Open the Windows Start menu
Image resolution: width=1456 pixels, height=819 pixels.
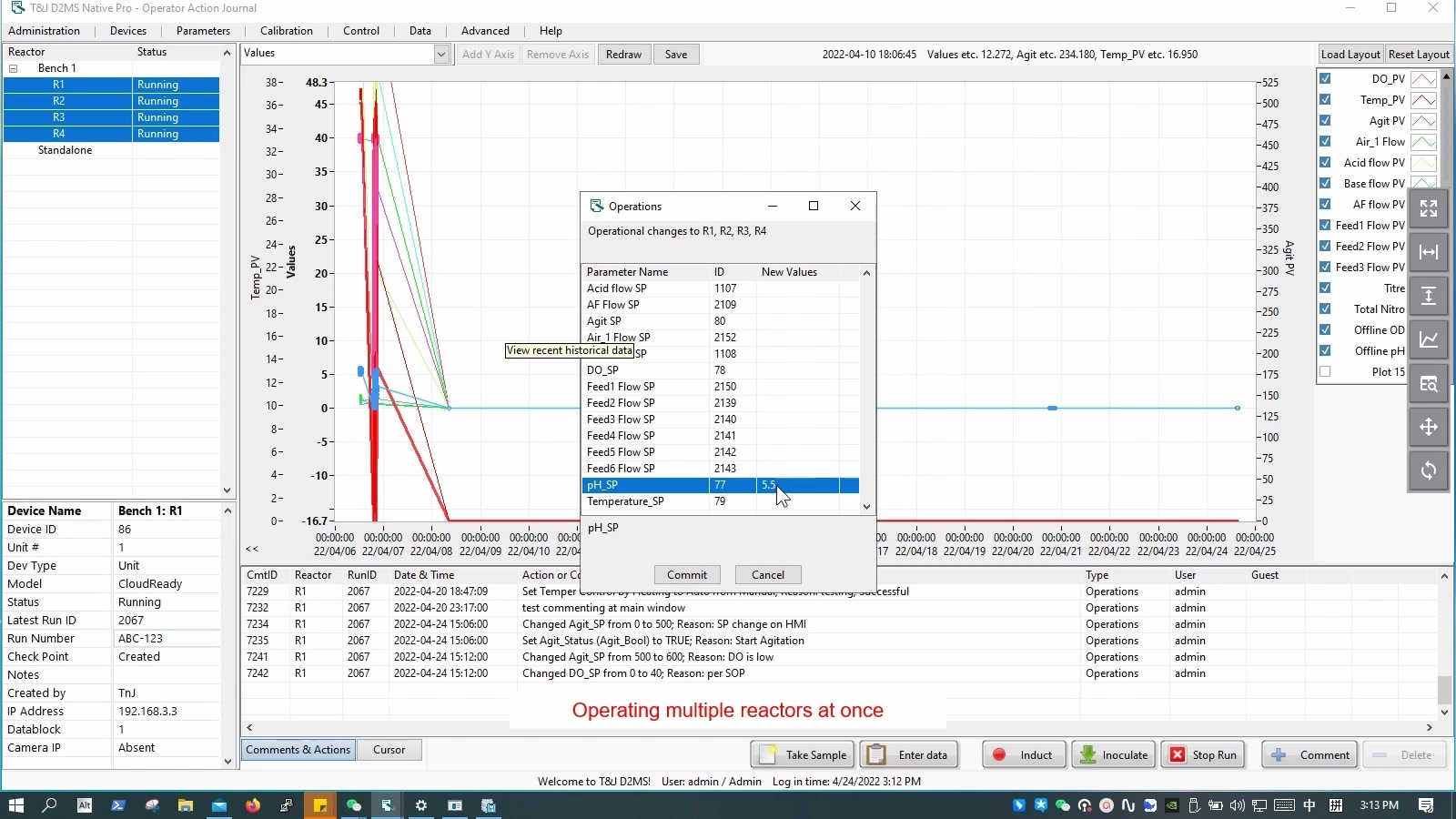point(15,805)
